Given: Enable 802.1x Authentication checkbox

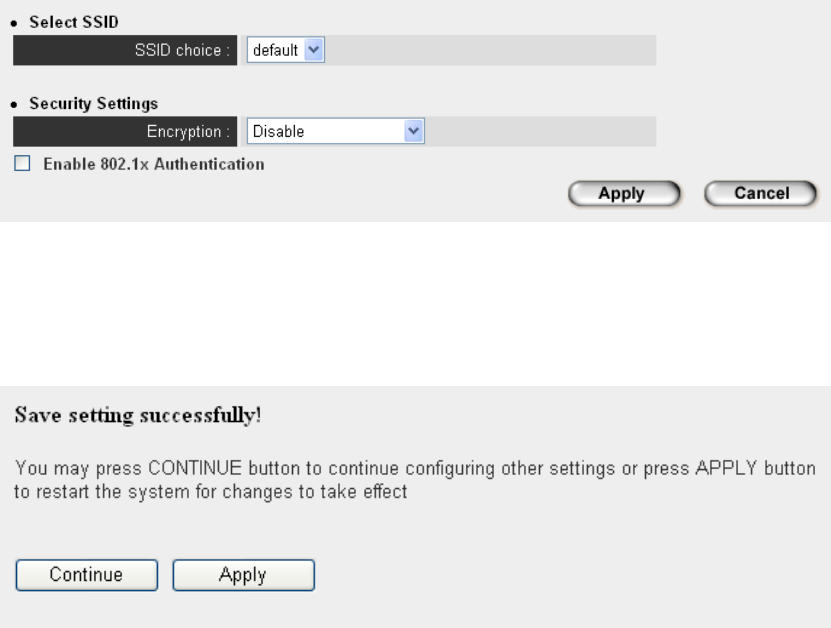Looking at the screenshot, I should [22, 163].
